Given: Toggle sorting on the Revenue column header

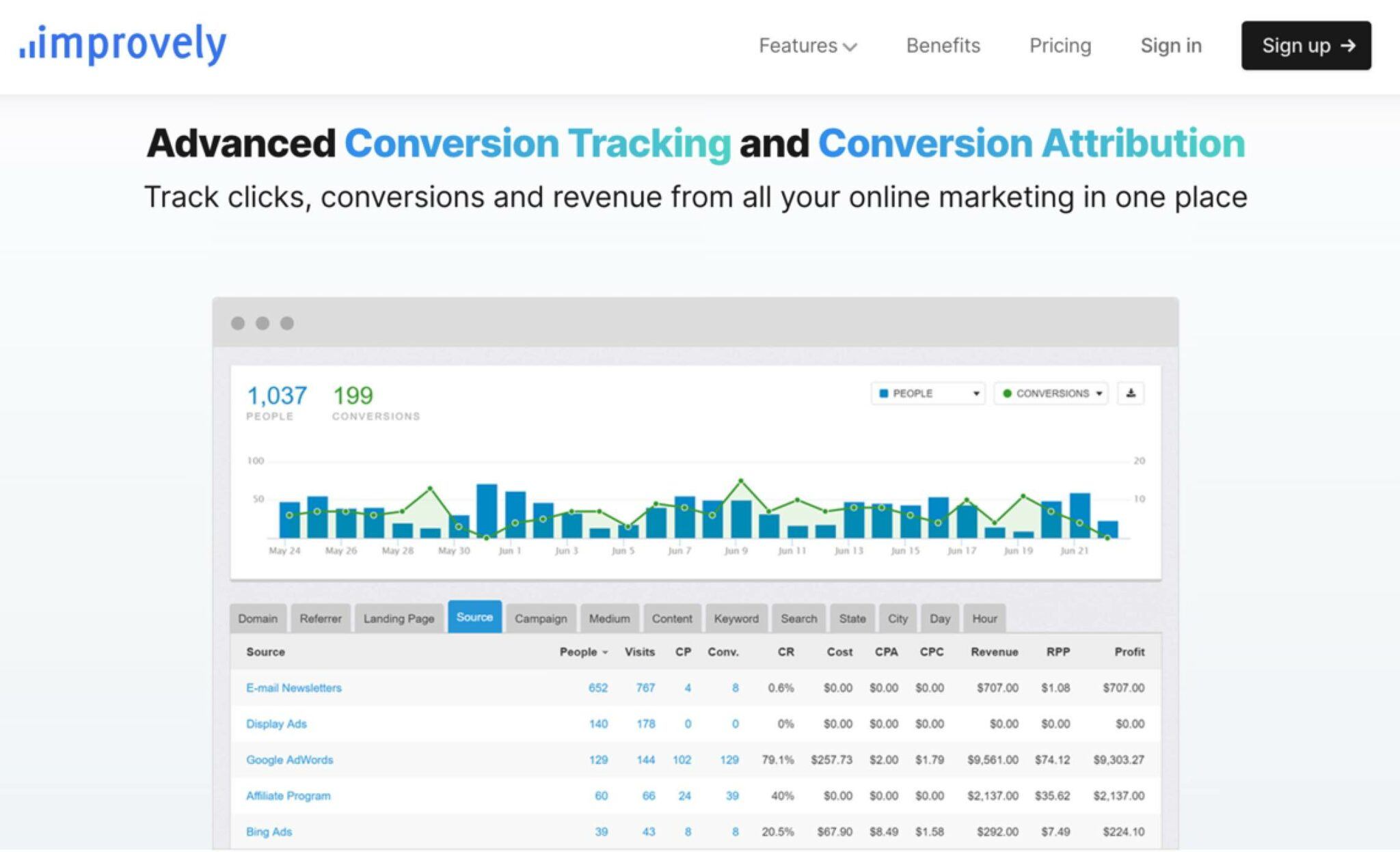Looking at the screenshot, I should [995, 652].
